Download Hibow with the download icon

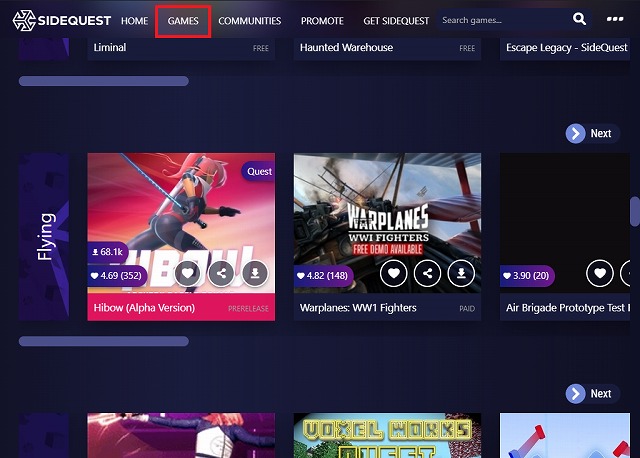coord(255,273)
